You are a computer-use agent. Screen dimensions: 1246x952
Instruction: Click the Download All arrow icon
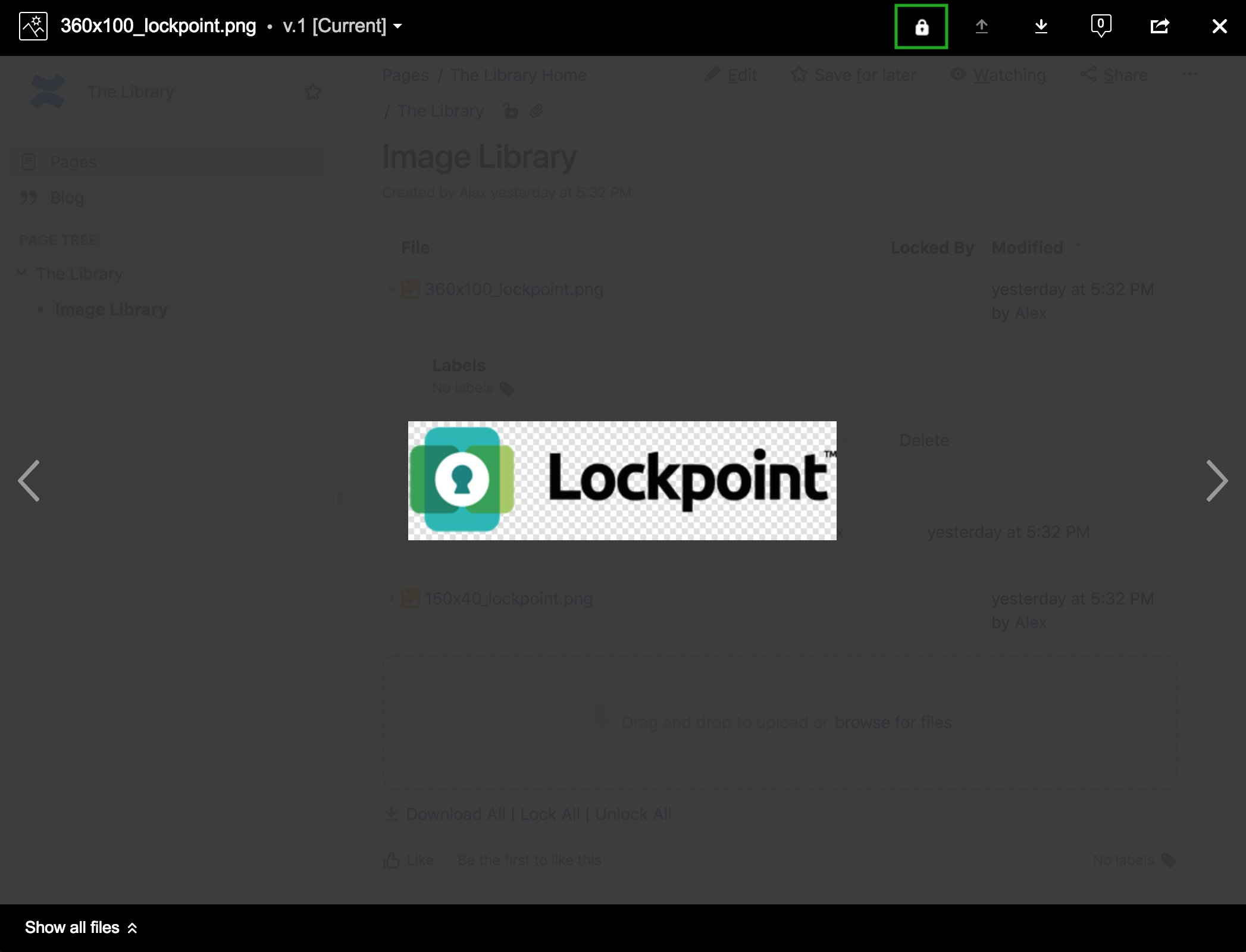pyautogui.click(x=392, y=813)
